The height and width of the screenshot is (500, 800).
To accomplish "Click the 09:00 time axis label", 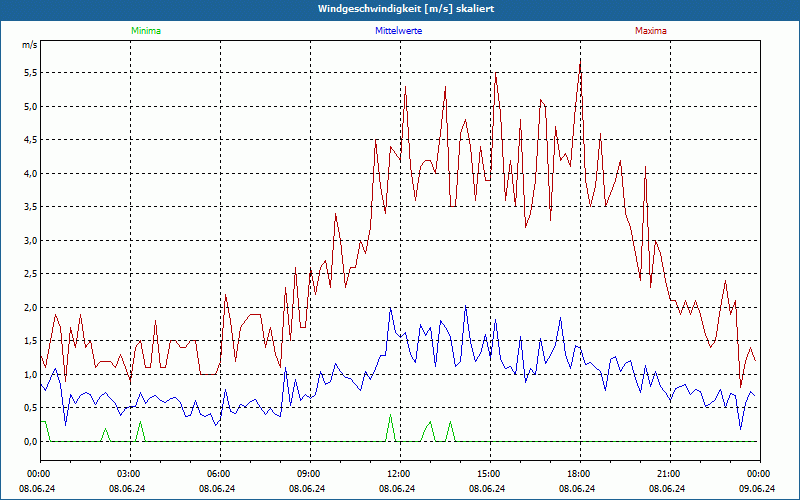I will click(309, 473).
